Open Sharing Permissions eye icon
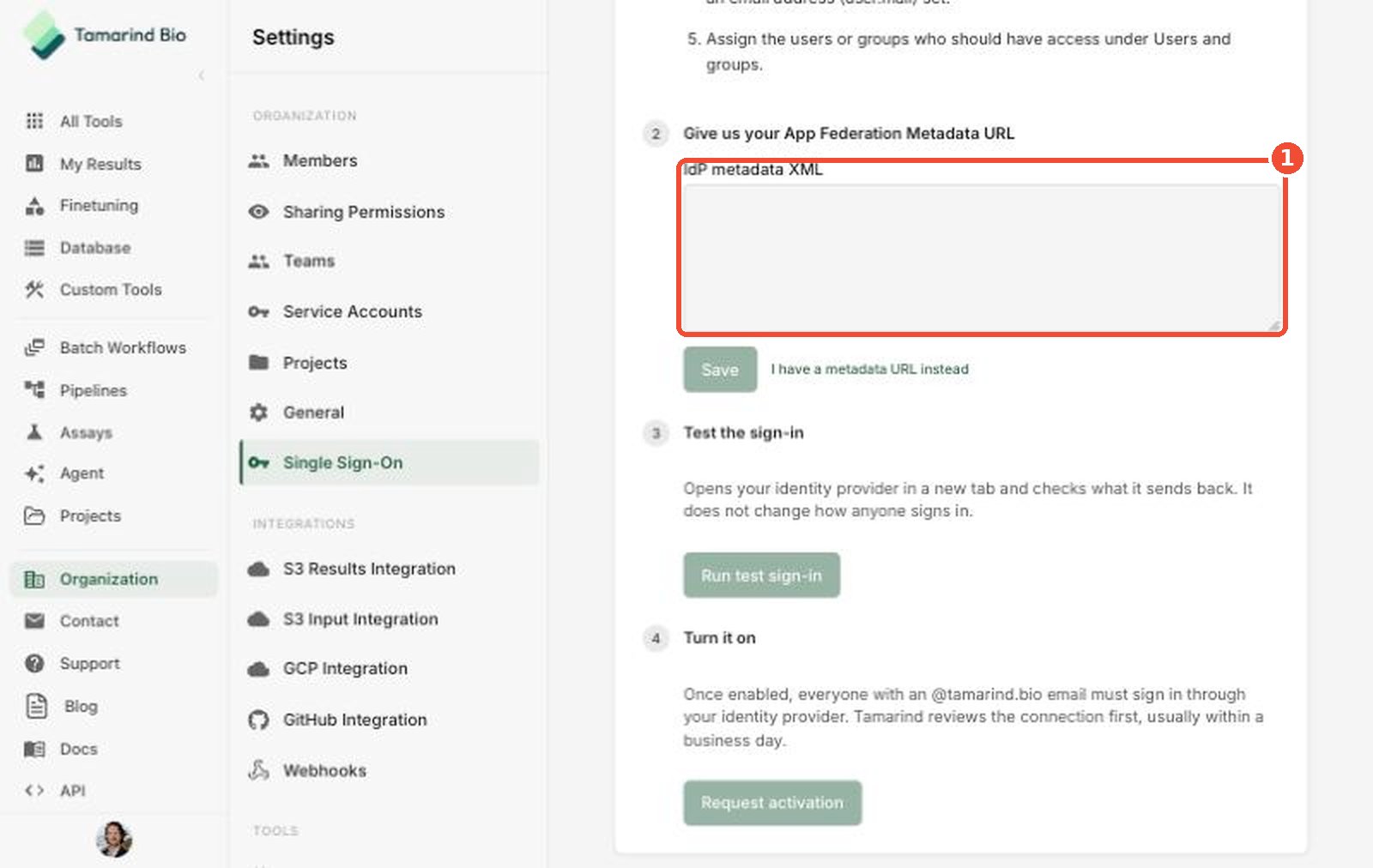The height and width of the screenshot is (868, 1373). pyautogui.click(x=258, y=211)
